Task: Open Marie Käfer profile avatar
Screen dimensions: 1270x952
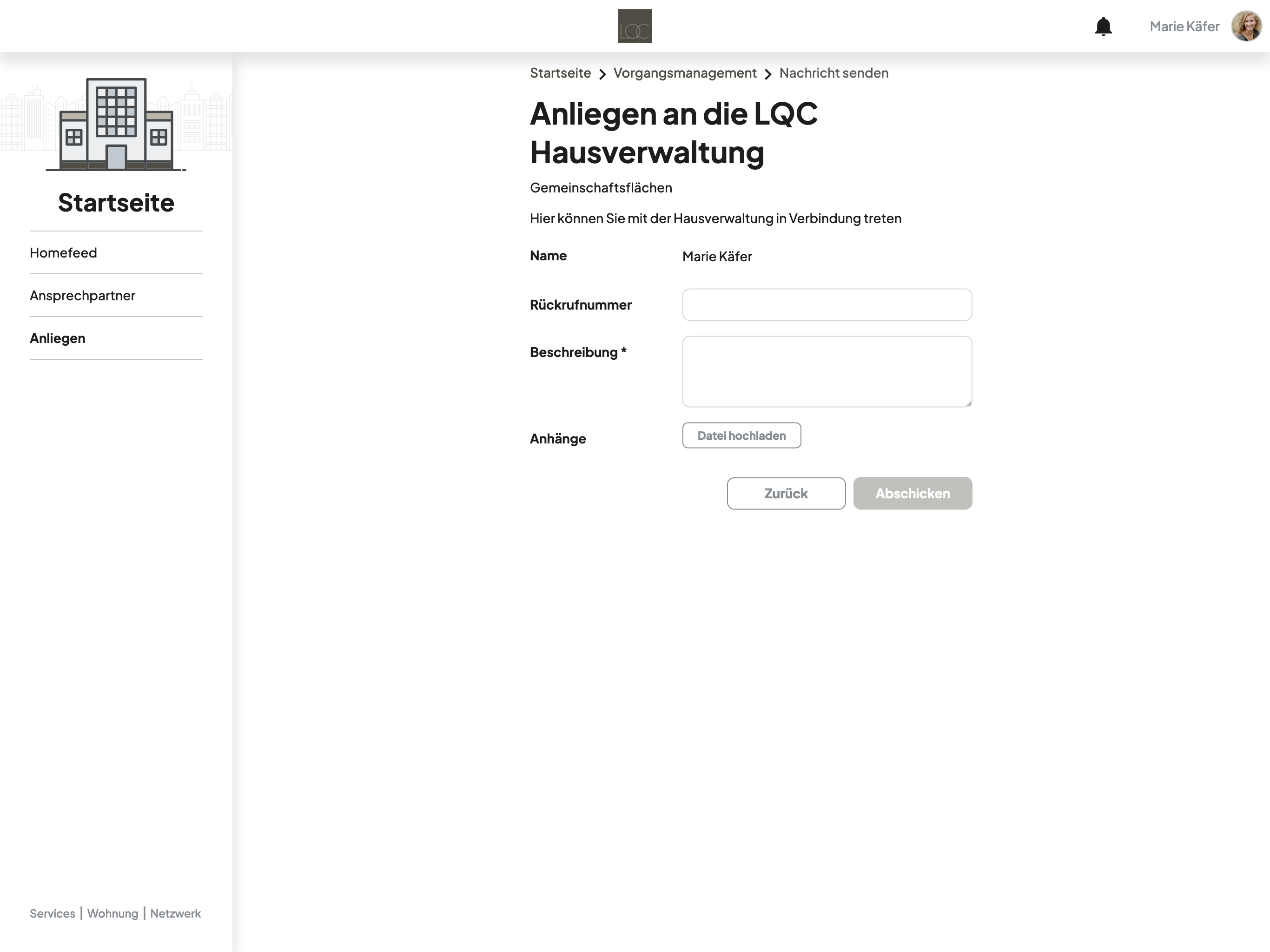Action: tap(1246, 26)
